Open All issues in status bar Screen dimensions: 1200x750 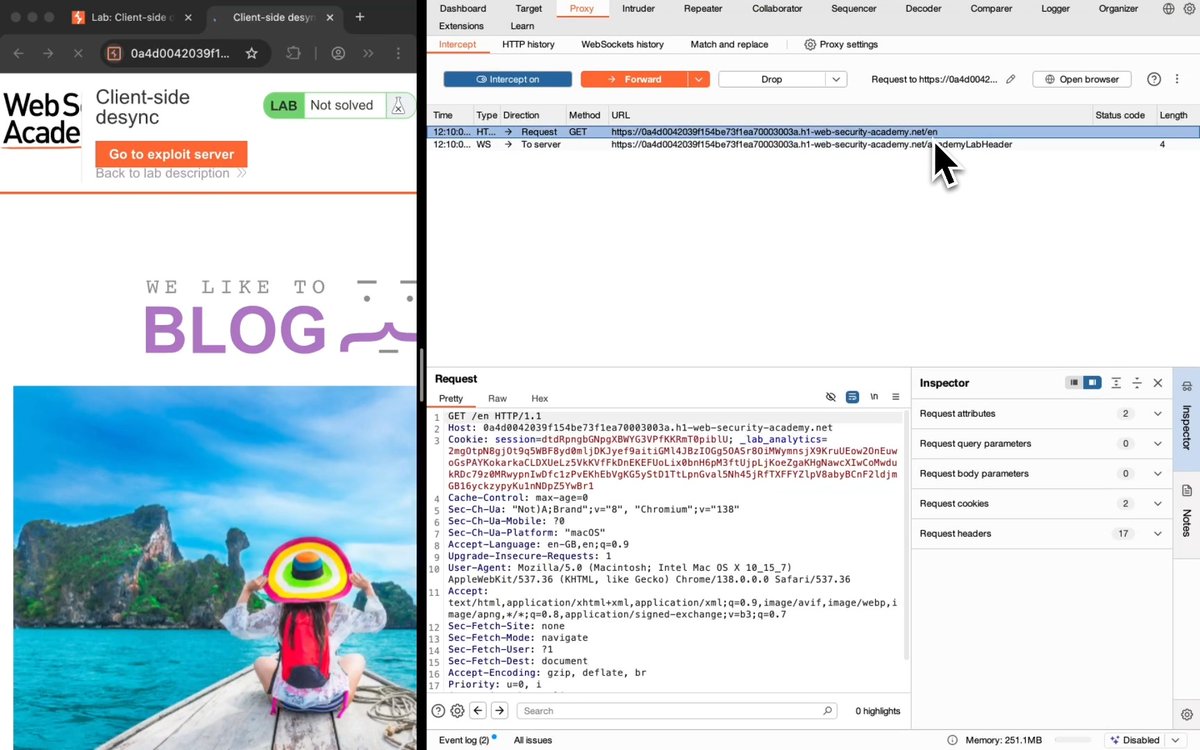(x=533, y=740)
